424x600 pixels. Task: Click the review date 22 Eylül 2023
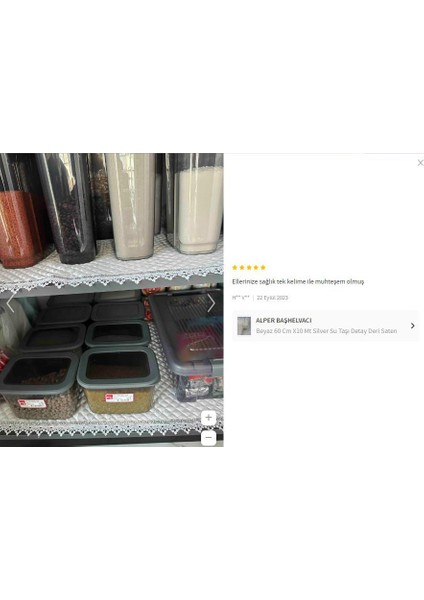point(272,298)
